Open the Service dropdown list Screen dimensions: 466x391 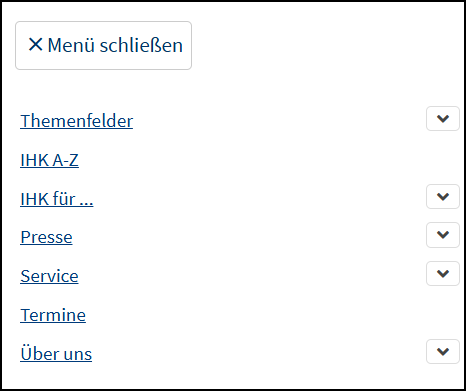[x=443, y=274]
